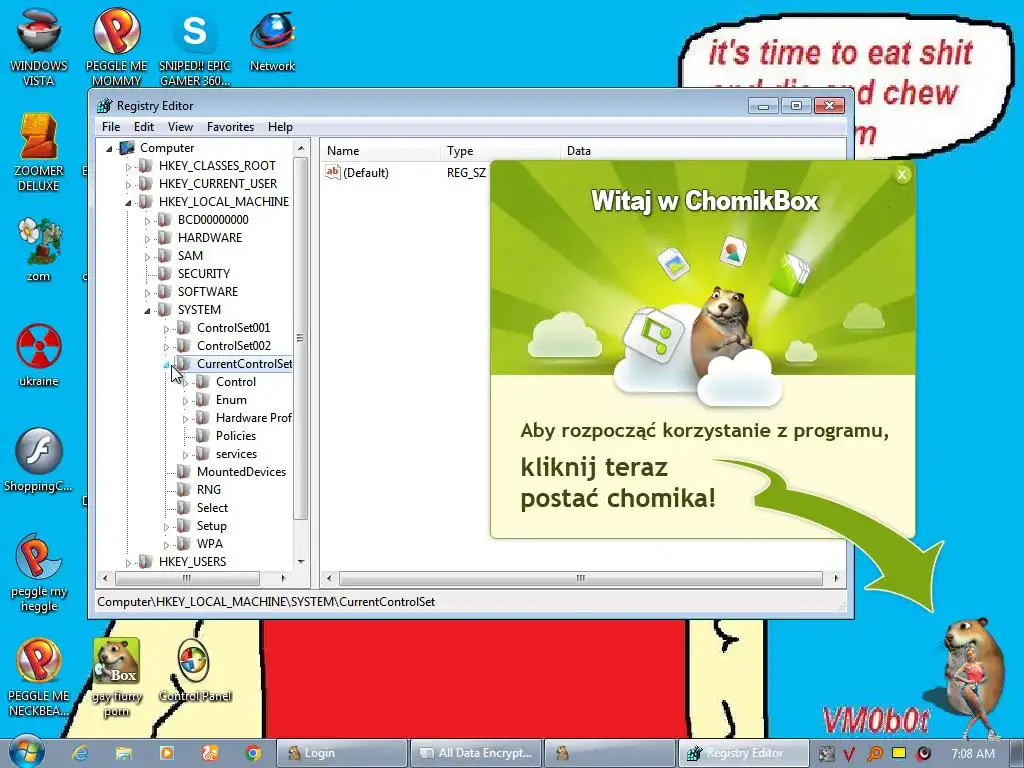Open peggle my heggle desktop icon
The width and height of the screenshot is (1024, 768).
pyautogui.click(x=39, y=573)
